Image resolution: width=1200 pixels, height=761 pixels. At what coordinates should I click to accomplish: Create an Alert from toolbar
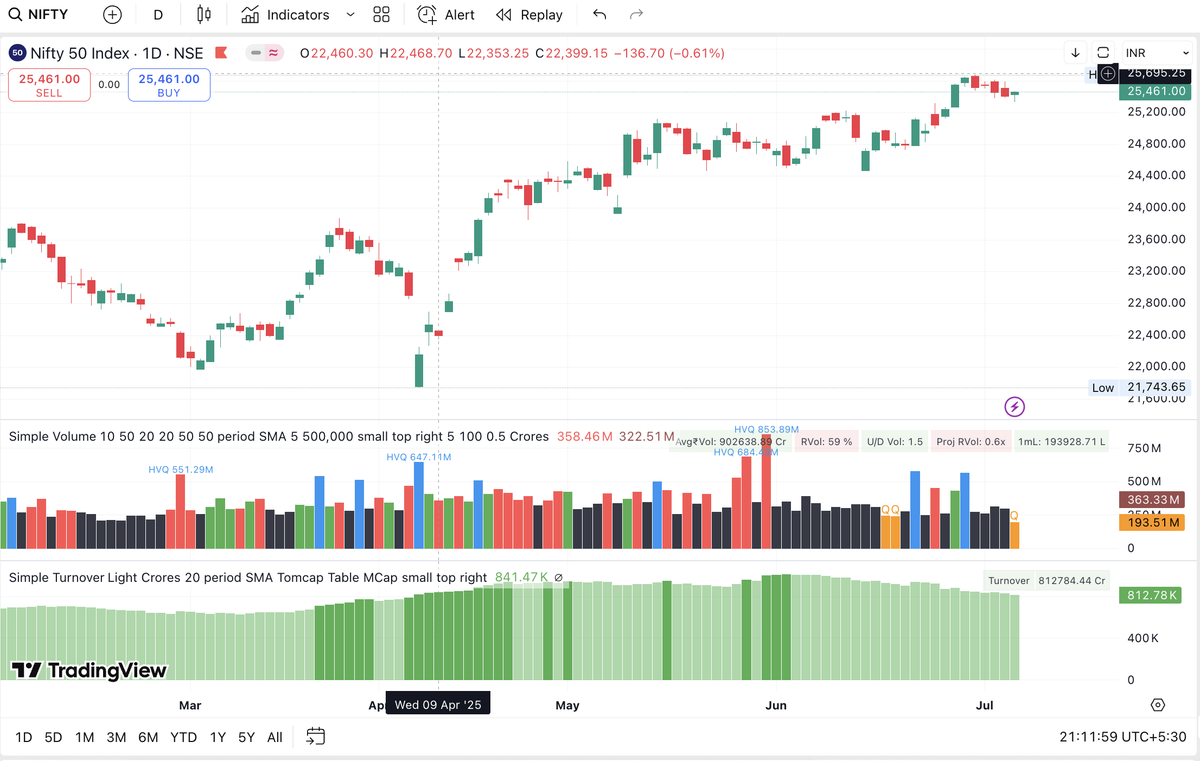[x=446, y=15]
